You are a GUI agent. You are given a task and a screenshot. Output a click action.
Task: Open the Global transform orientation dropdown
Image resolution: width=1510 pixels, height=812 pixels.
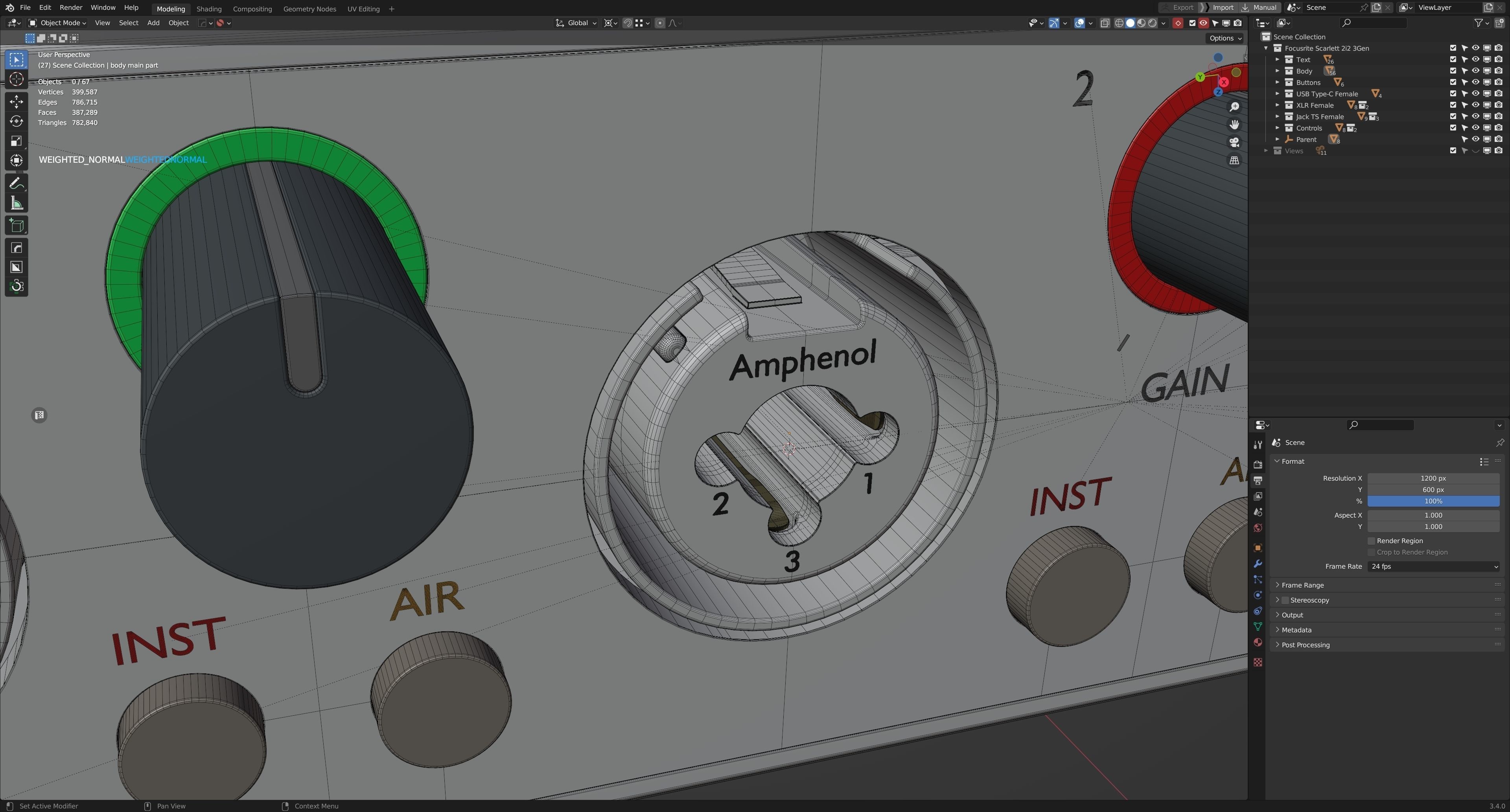pyautogui.click(x=576, y=23)
